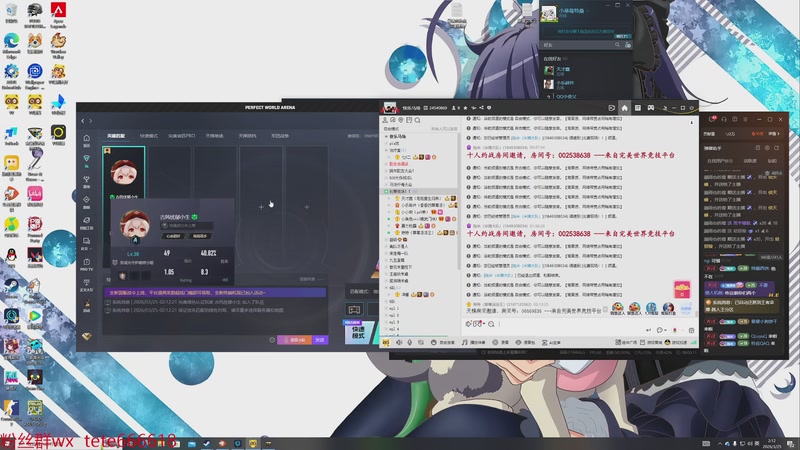Image resolution: width=800 pixels, height=450 pixels.
Task: Open the Apex Legends desktop shortcut
Action: point(58,15)
